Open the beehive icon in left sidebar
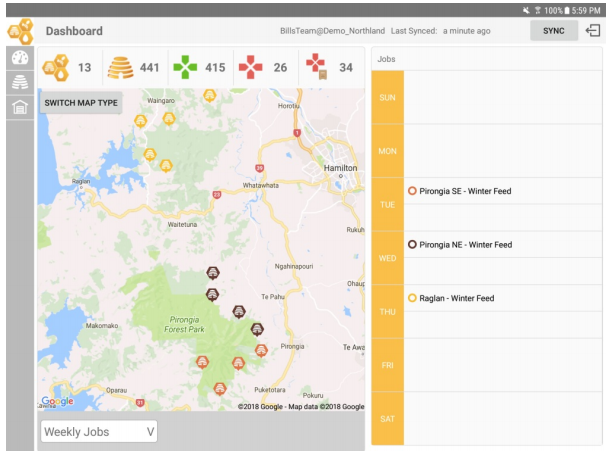The image size is (613, 451). pyautogui.click(x=19, y=83)
